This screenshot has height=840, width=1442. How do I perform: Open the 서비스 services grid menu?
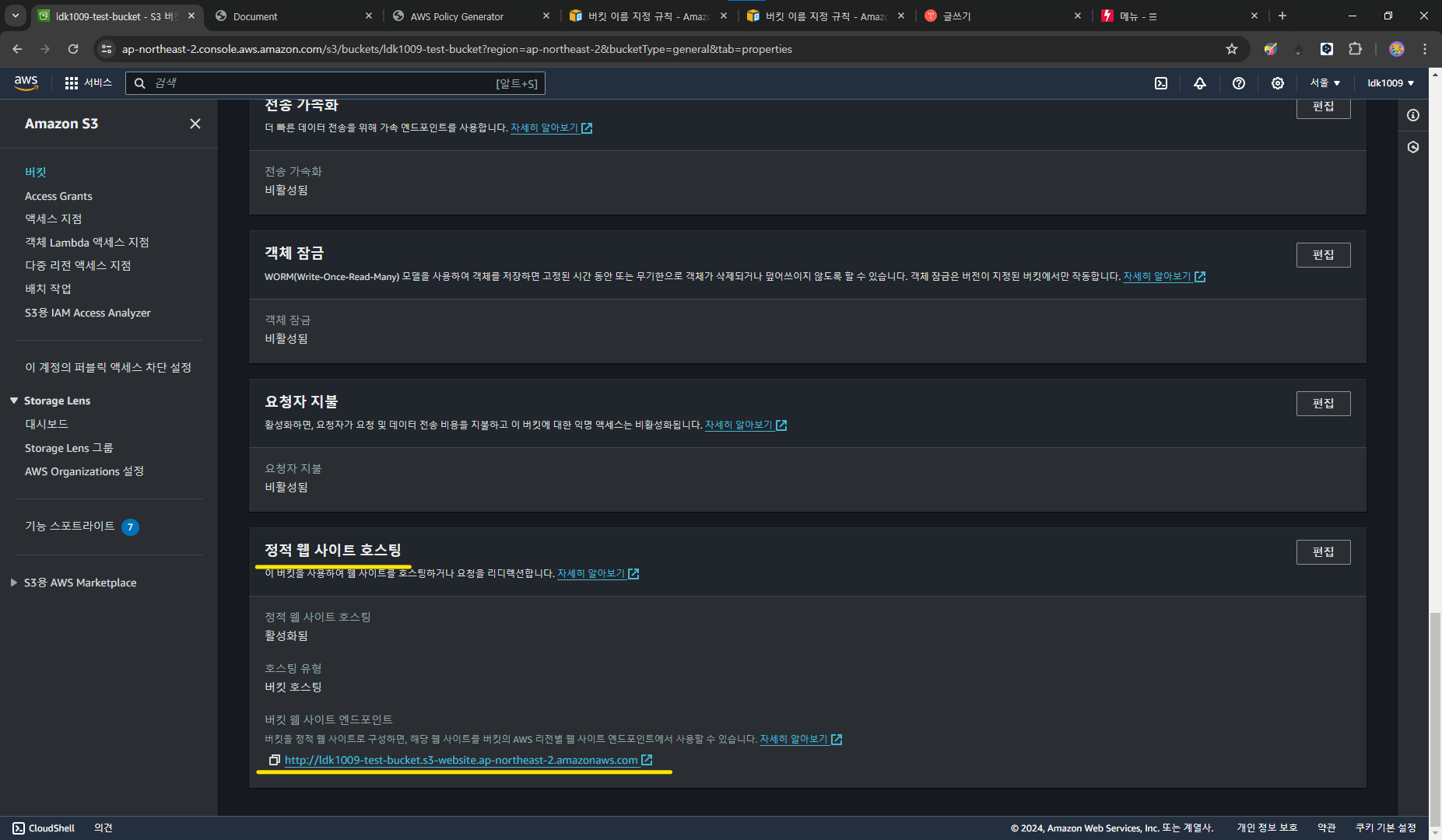pyautogui.click(x=88, y=82)
